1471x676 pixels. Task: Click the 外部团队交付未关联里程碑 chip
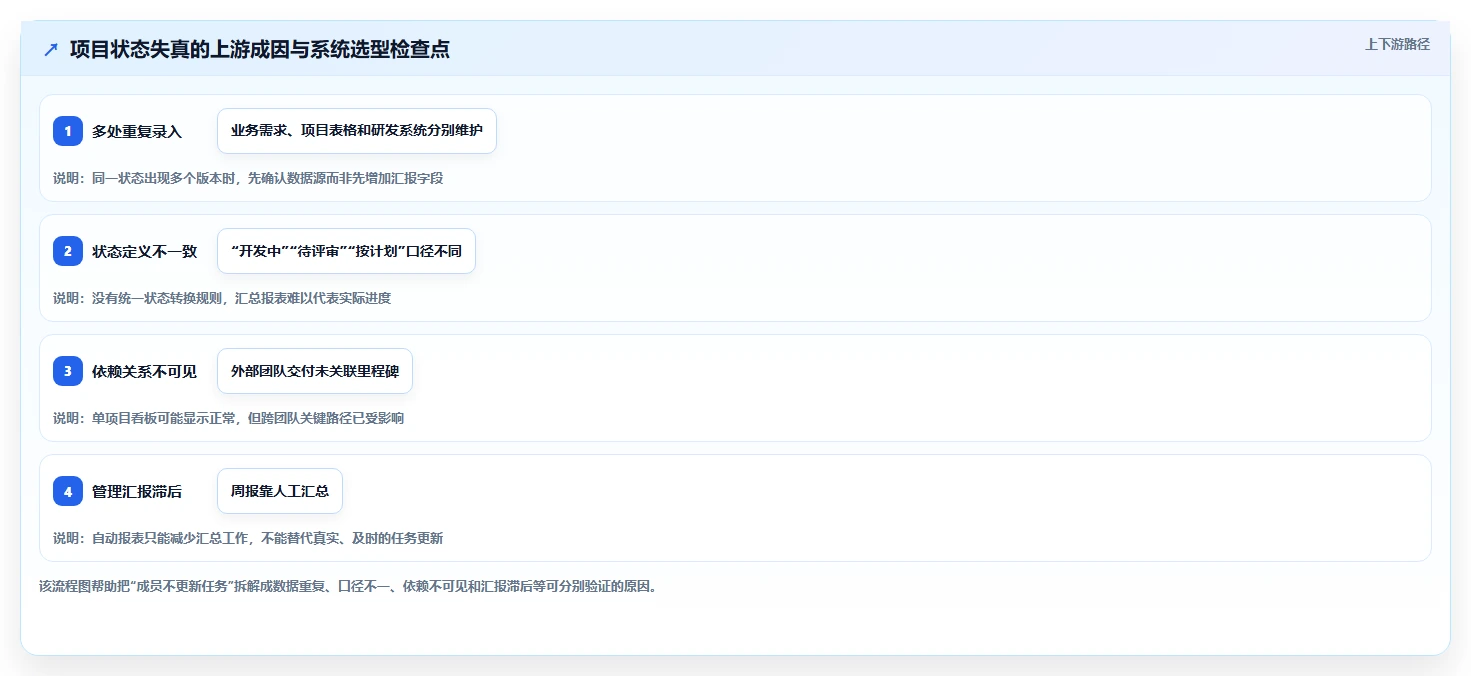tap(315, 371)
